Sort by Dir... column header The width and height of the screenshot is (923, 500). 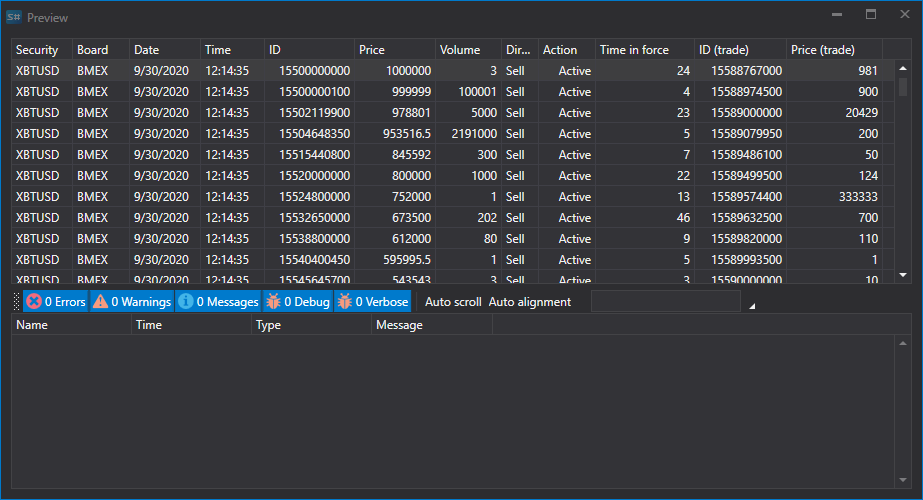(x=520, y=50)
